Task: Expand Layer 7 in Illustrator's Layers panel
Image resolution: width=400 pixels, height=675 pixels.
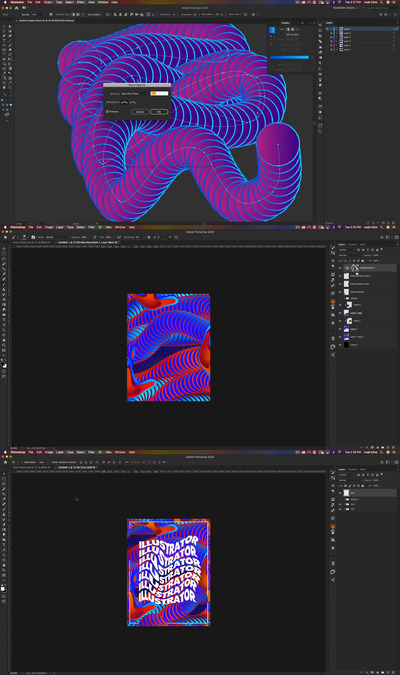Action: click(337, 29)
